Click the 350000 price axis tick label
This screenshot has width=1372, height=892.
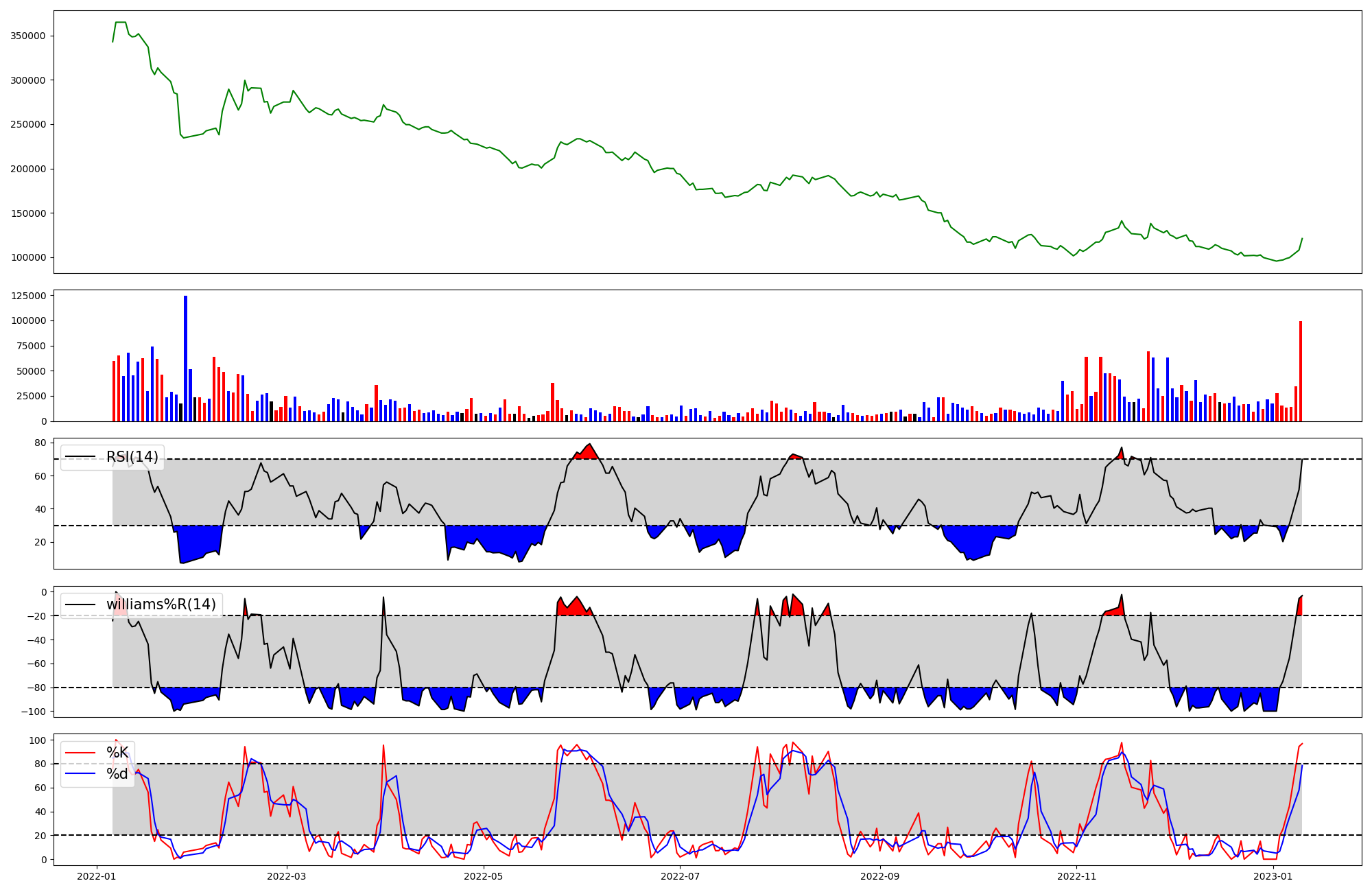coord(28,36)
